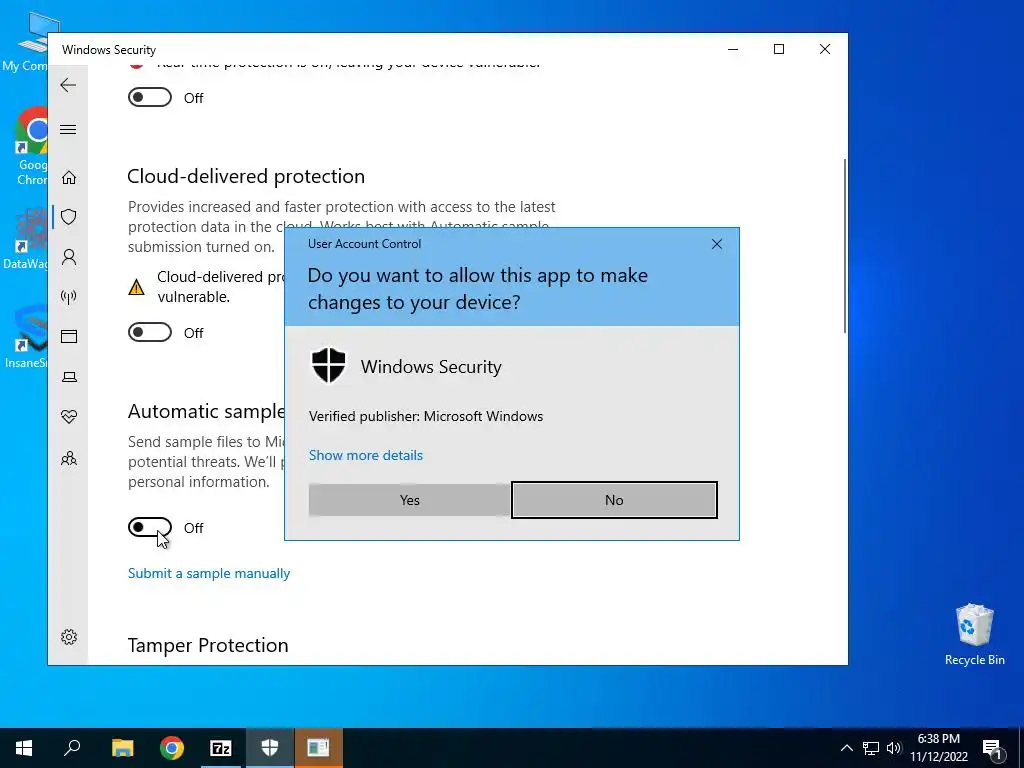
Task: Select Virus & threat protection shield icon
Action: click(x=69, y=217)
